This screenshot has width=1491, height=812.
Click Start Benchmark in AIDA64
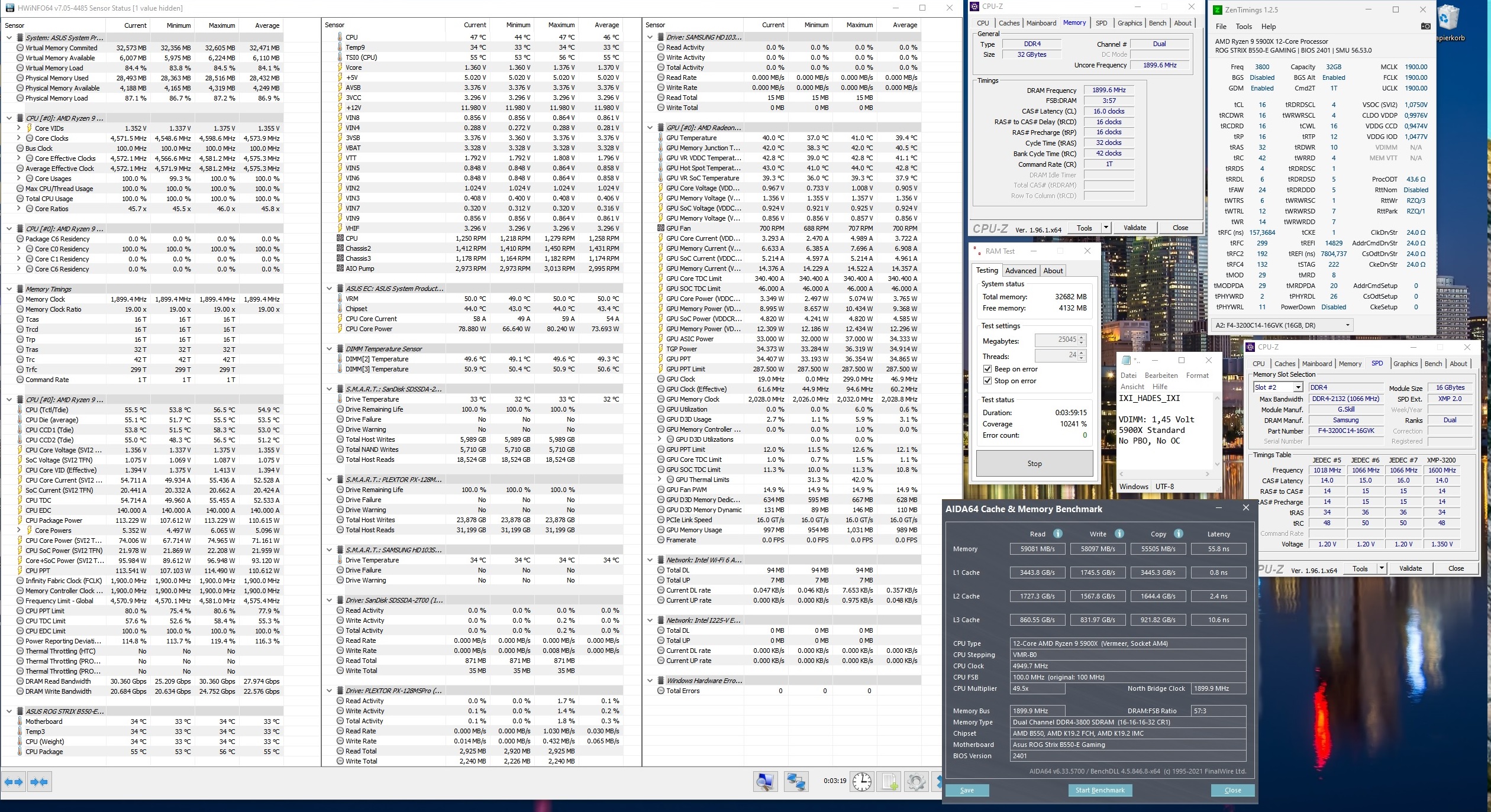click(1100, 790)
